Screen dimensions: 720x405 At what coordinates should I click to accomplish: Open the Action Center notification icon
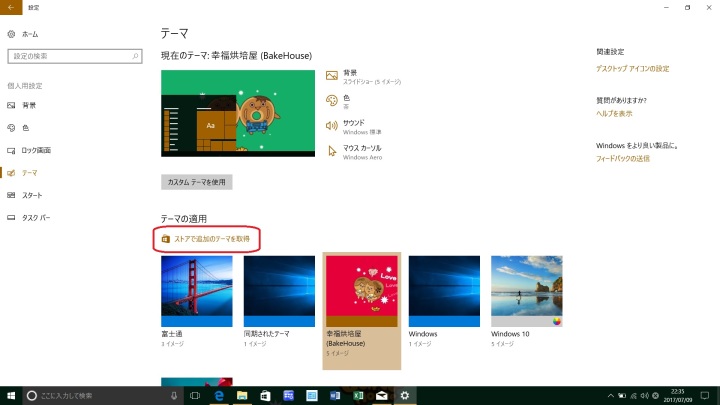tap(704, 395)
